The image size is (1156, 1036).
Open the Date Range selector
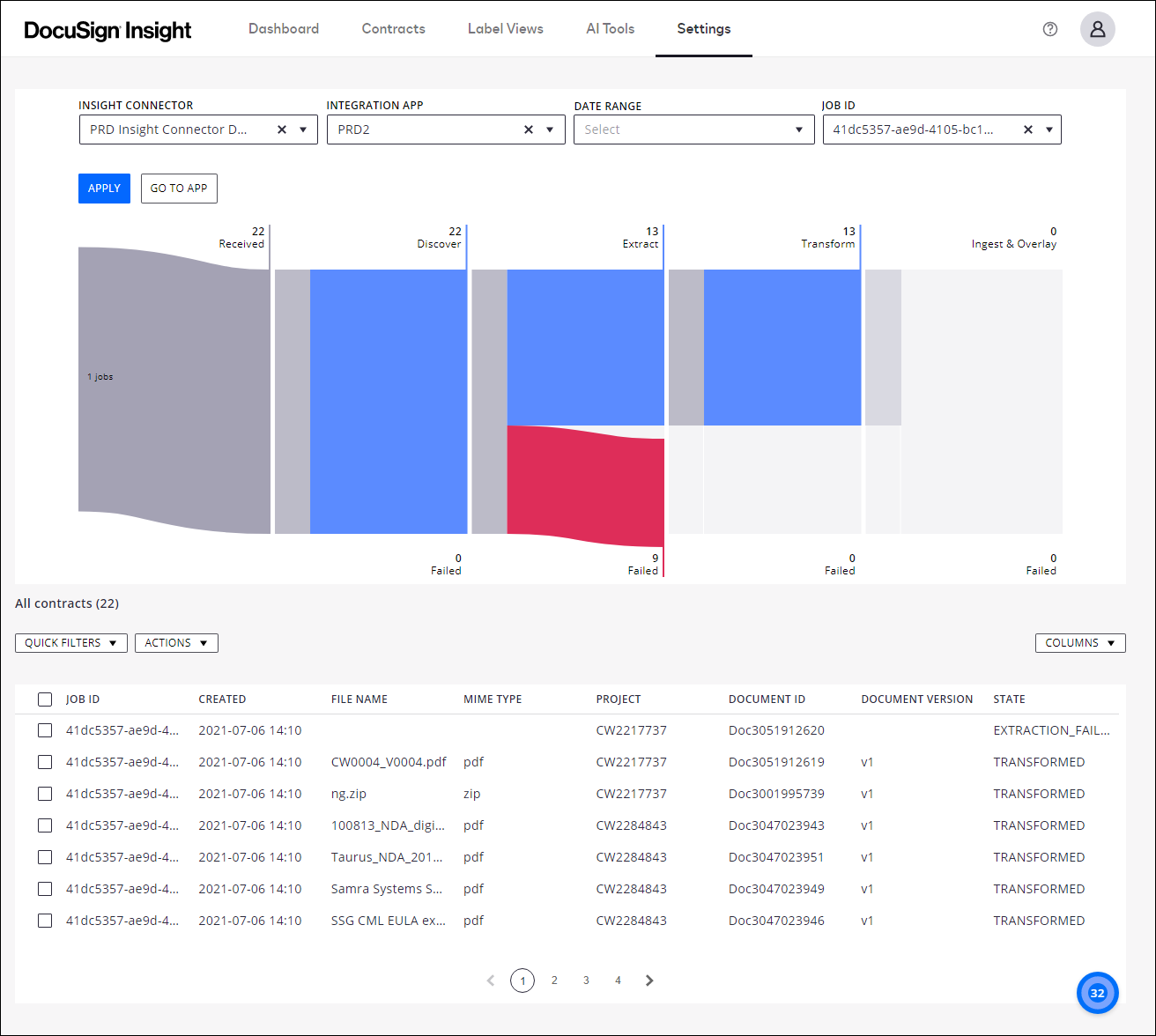point(693,129)
